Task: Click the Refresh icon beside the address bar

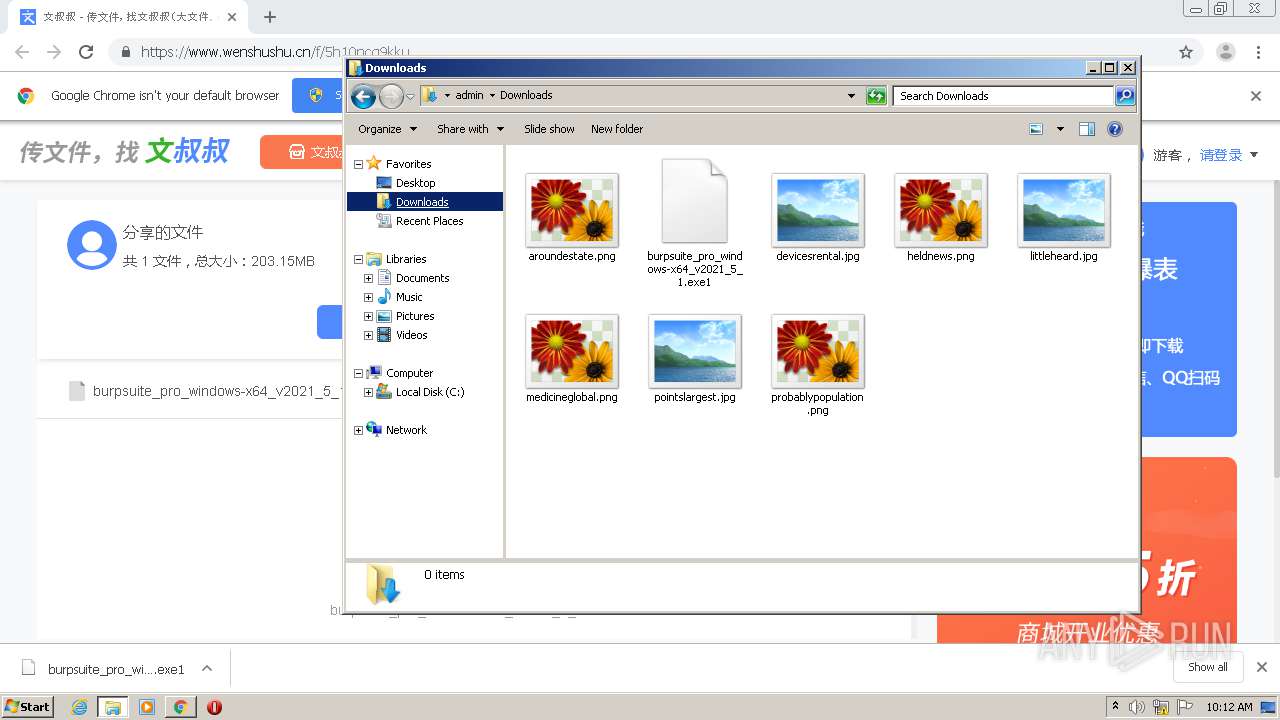Action: tap(876, 96)
